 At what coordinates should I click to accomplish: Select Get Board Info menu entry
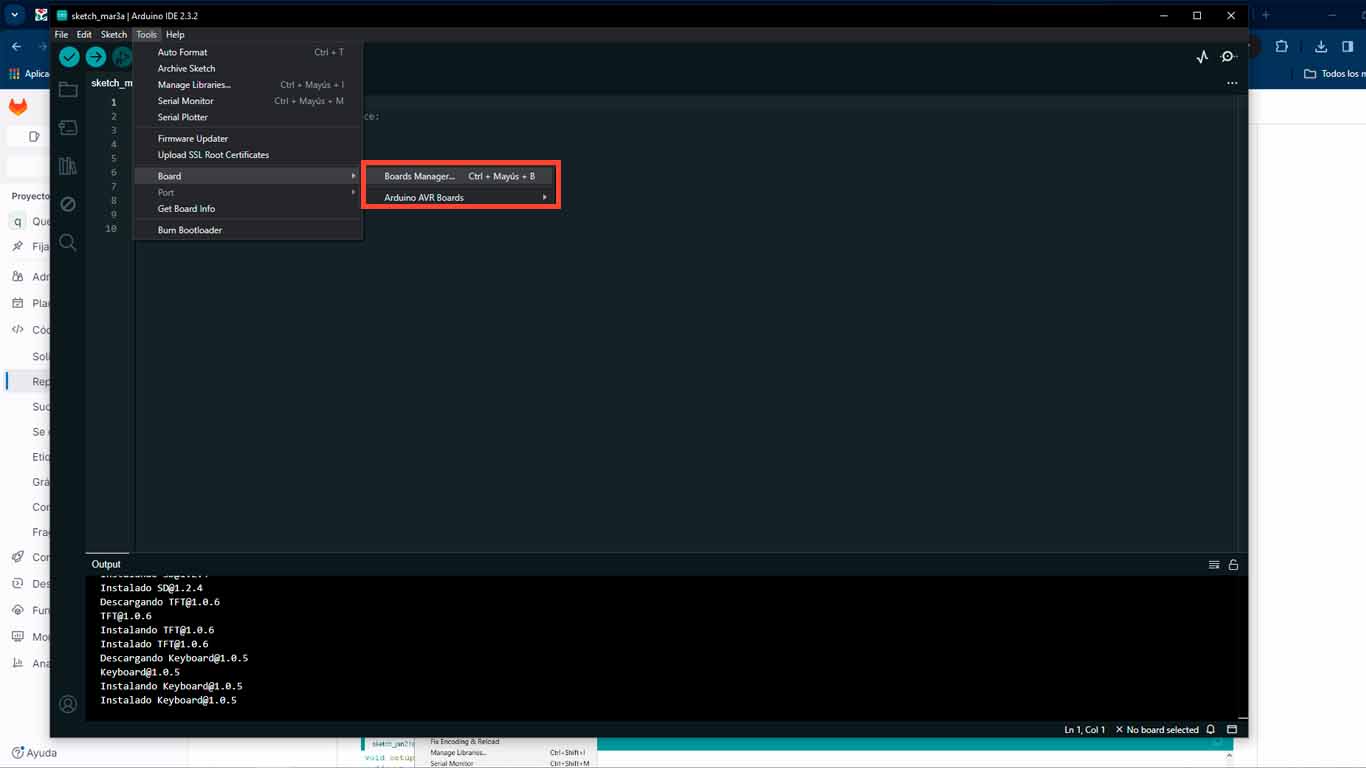tap(247, 209)
